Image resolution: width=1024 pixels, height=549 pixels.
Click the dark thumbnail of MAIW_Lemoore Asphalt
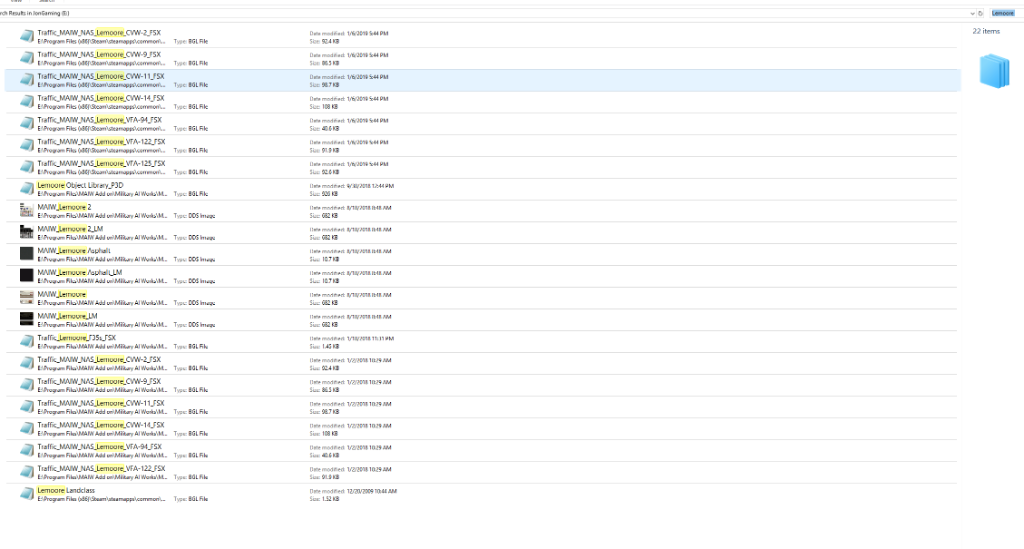click(27, 253)
